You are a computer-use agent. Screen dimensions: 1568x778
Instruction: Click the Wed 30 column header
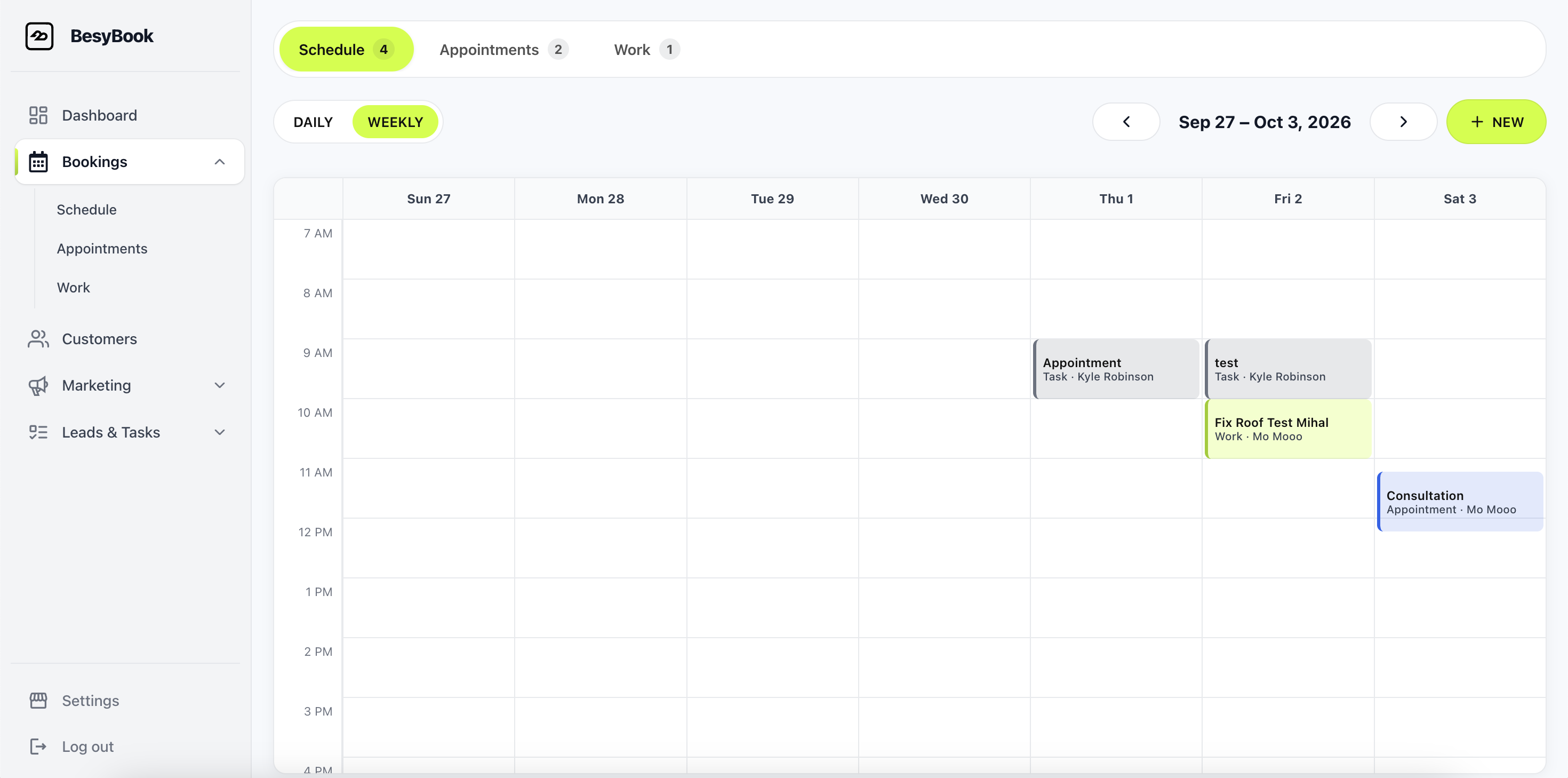pos(944,199)
